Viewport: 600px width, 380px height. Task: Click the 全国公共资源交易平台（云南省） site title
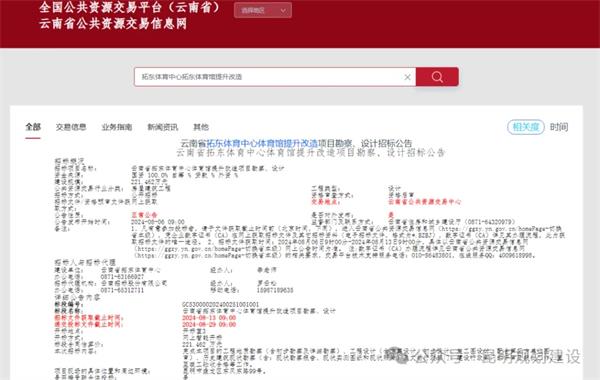point(130,7)
